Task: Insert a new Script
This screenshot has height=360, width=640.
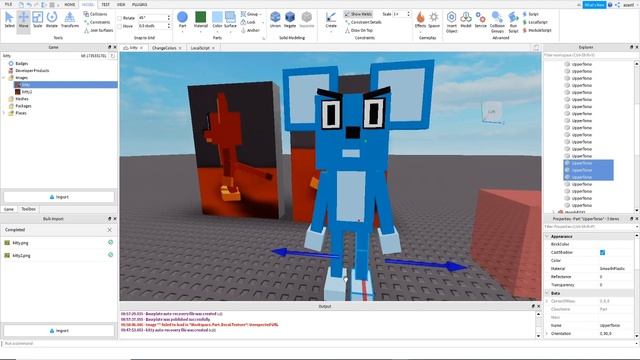Action: [531, 14]
